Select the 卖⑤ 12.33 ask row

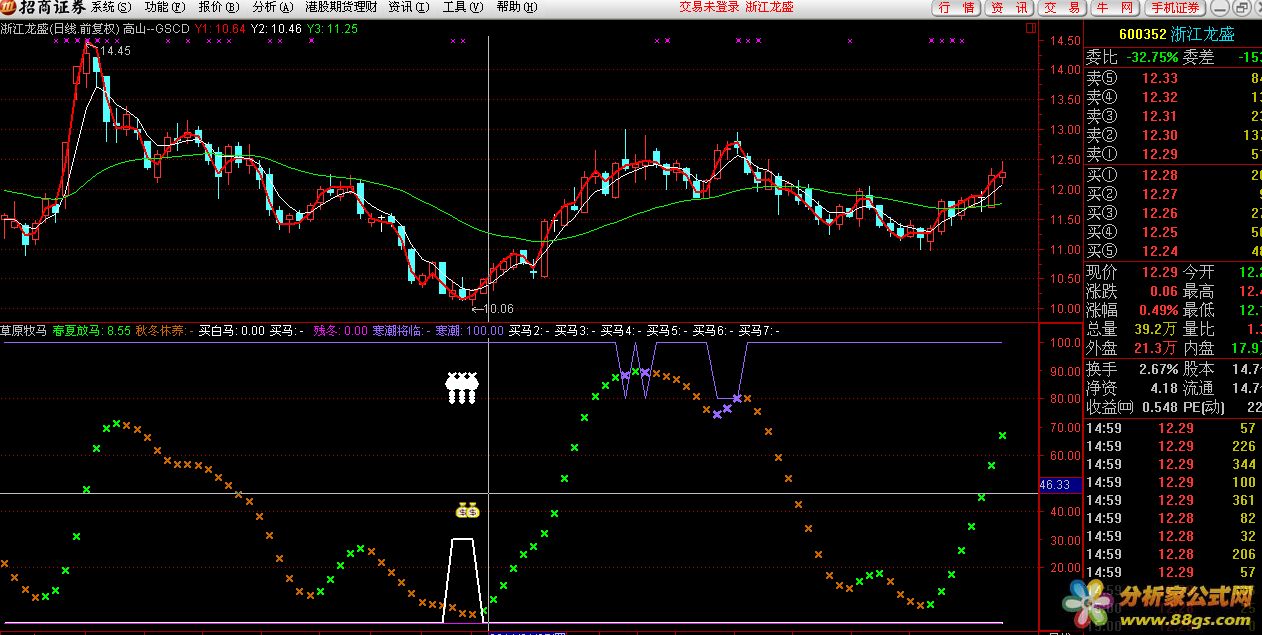click(1174, 78)
